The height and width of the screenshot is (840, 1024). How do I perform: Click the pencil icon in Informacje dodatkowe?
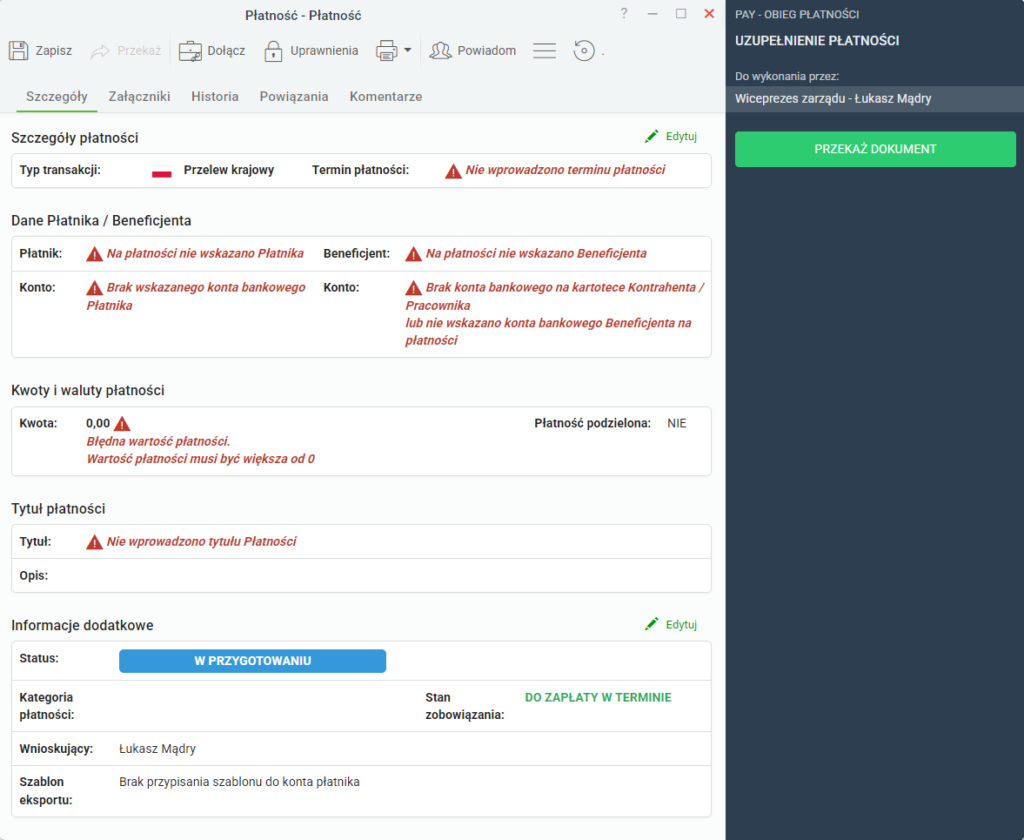[x=651, y=624]
